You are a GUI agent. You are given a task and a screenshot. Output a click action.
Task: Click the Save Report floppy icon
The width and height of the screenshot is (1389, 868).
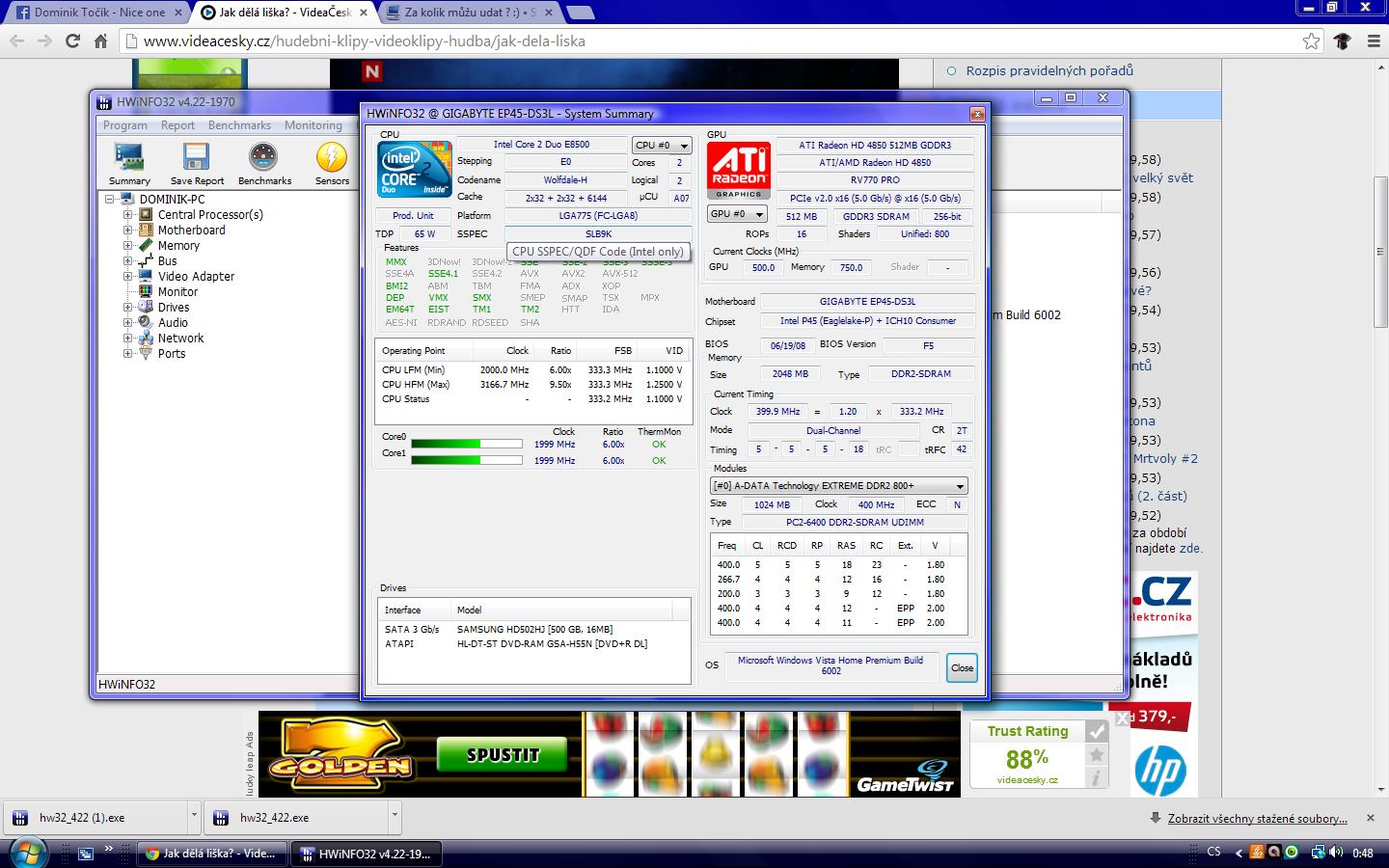(x=196, y=157)
